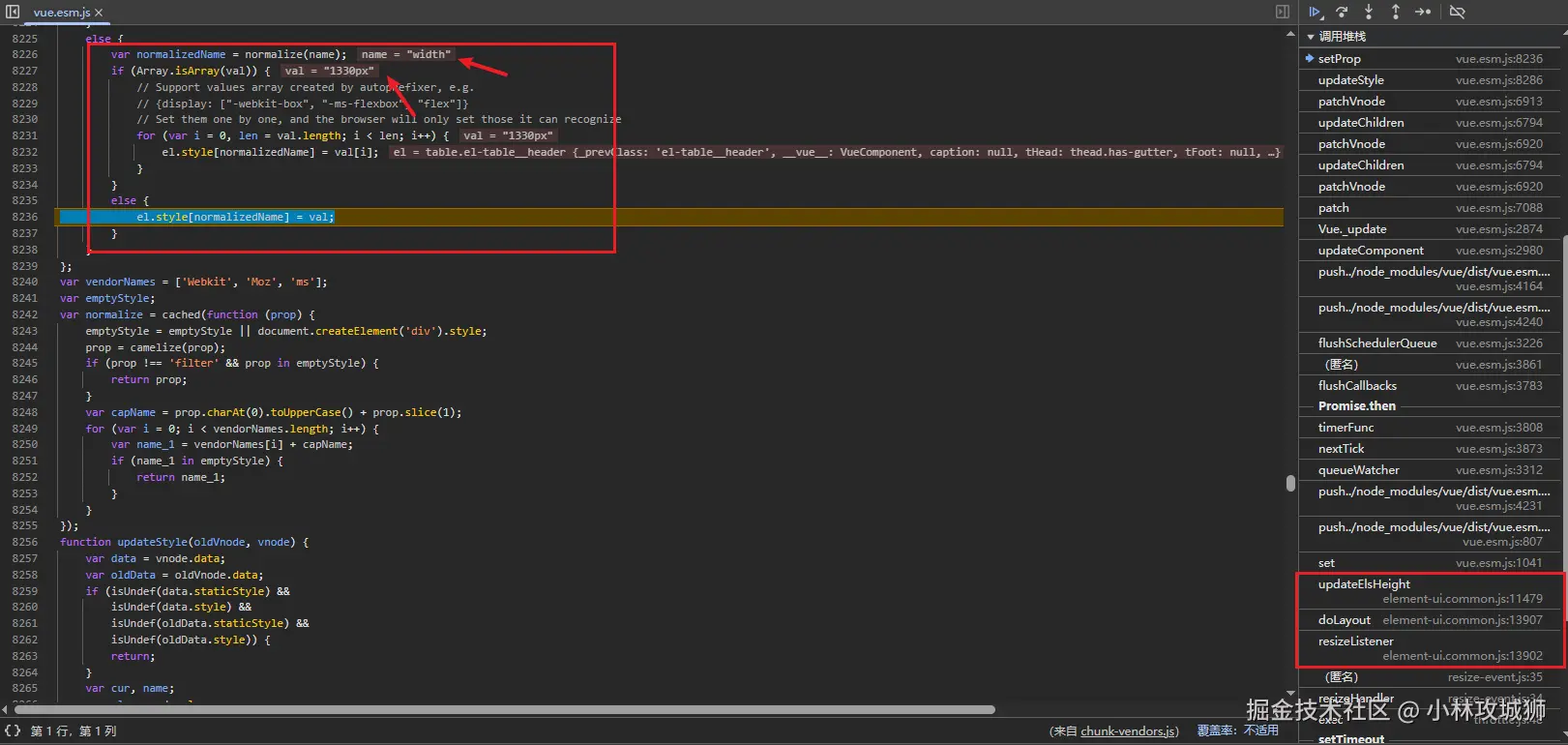This screenshot has width=1568, height=745.
Task: Select the set frame at vue.esm.js:1041
Action: [1430, 563]
